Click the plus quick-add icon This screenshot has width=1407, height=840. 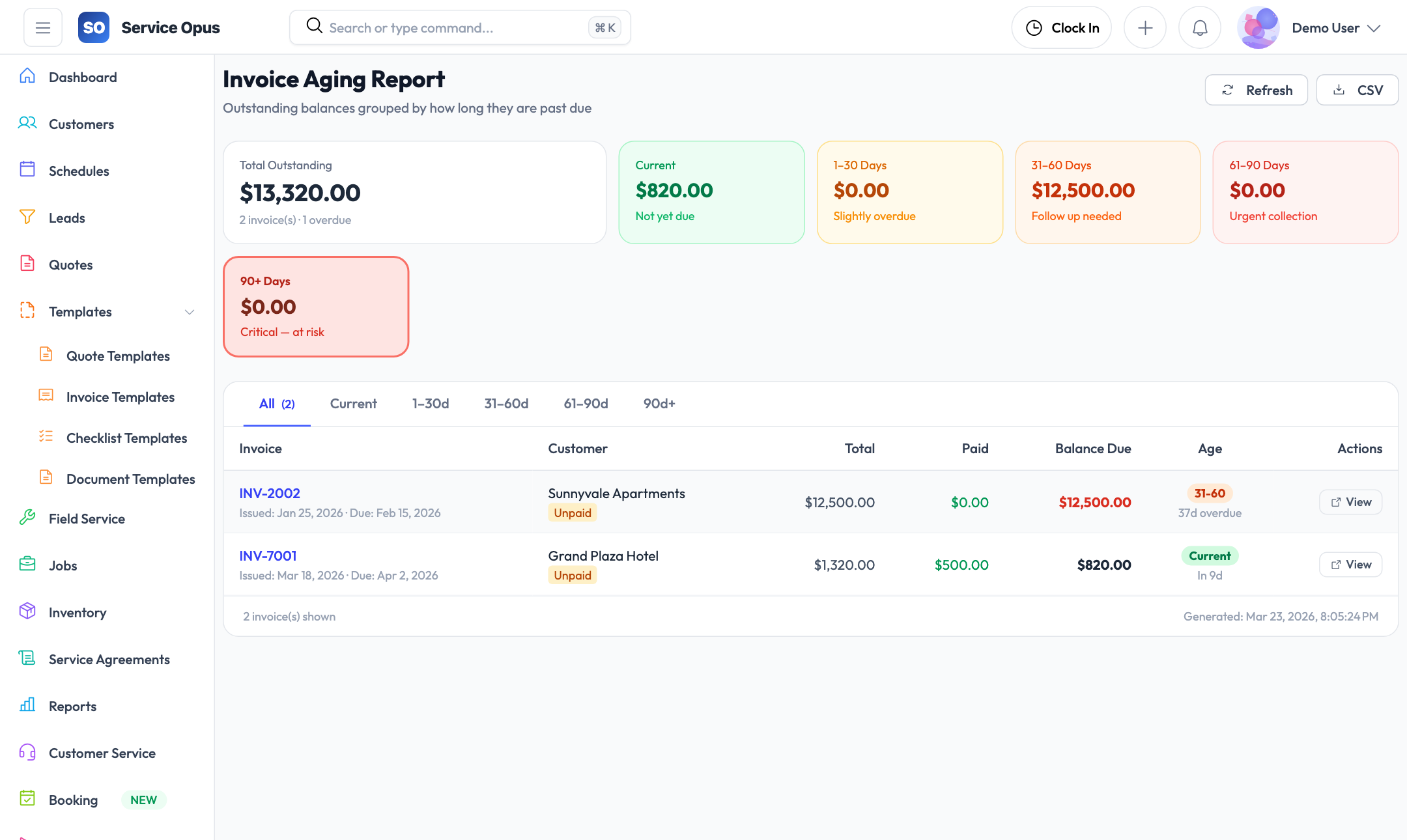pos(1144,27)
